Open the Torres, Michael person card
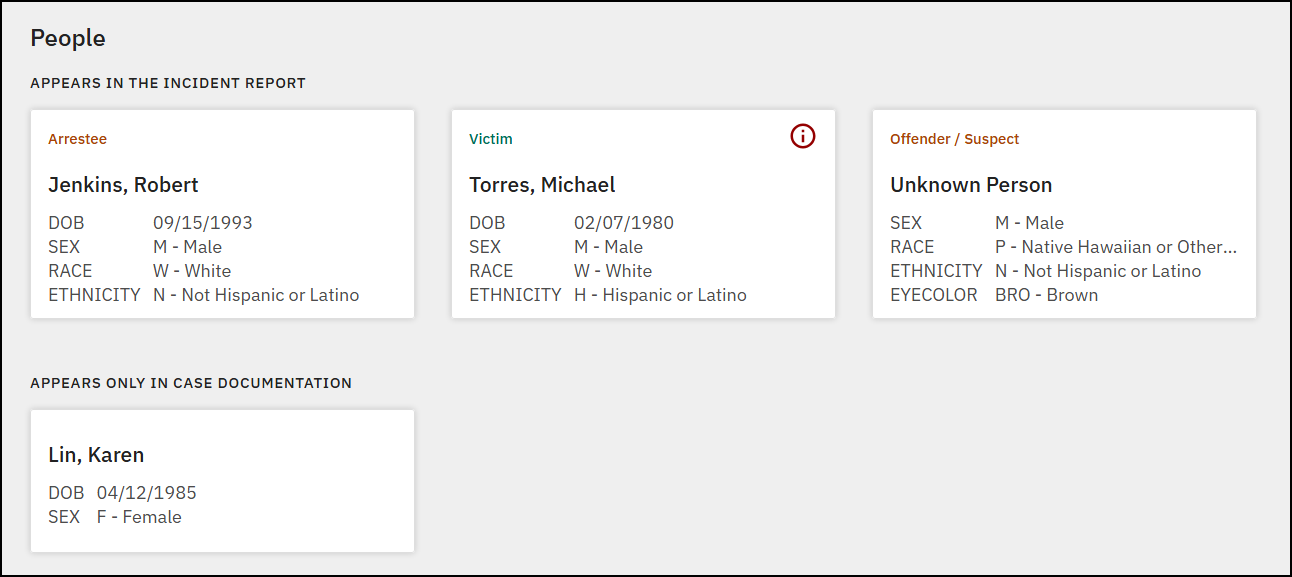This screenshot has width=1292, height=577. [643, 214]
